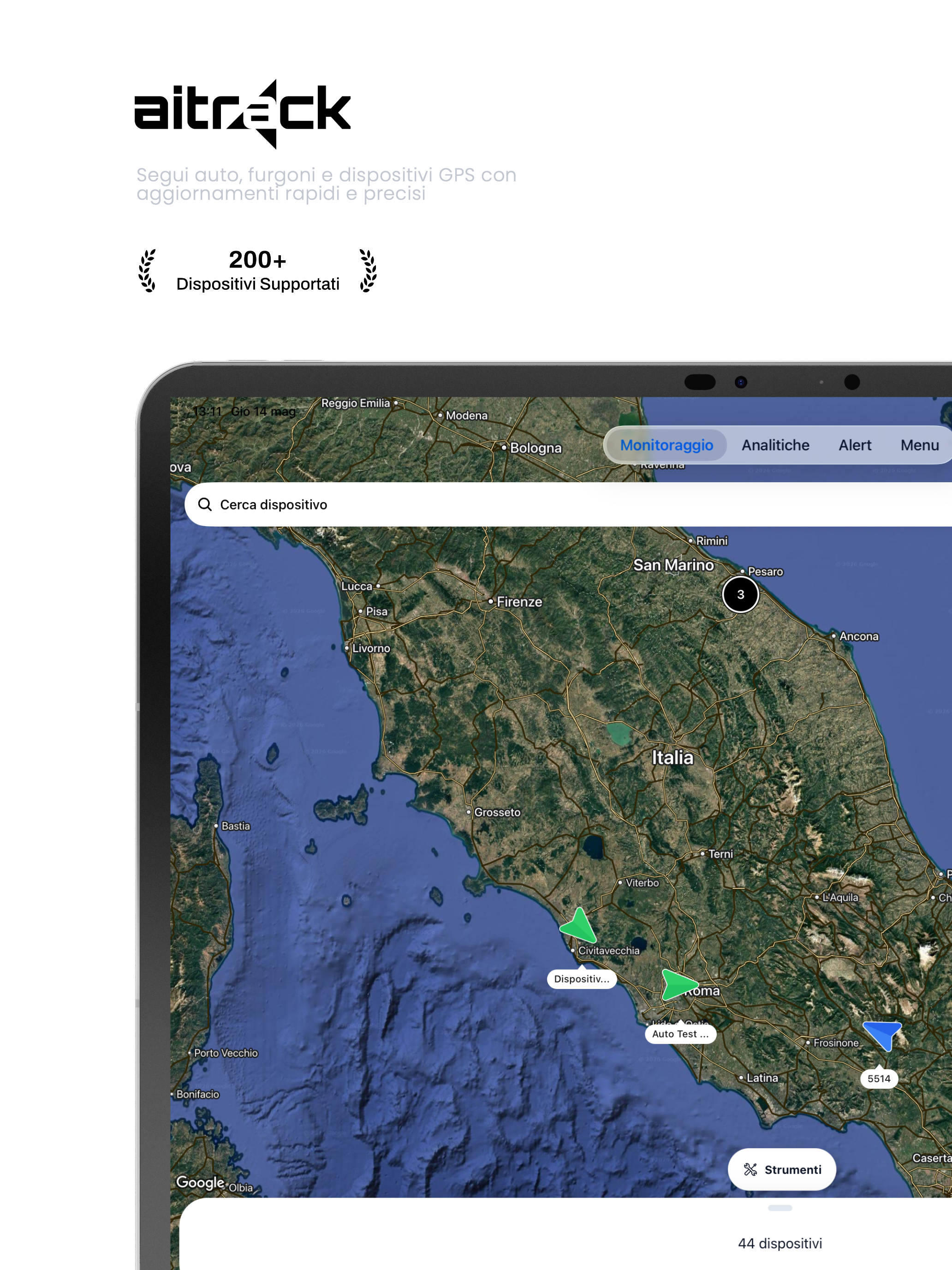
Task: Click the Rimini map label
Action: [x=712, y=541]
